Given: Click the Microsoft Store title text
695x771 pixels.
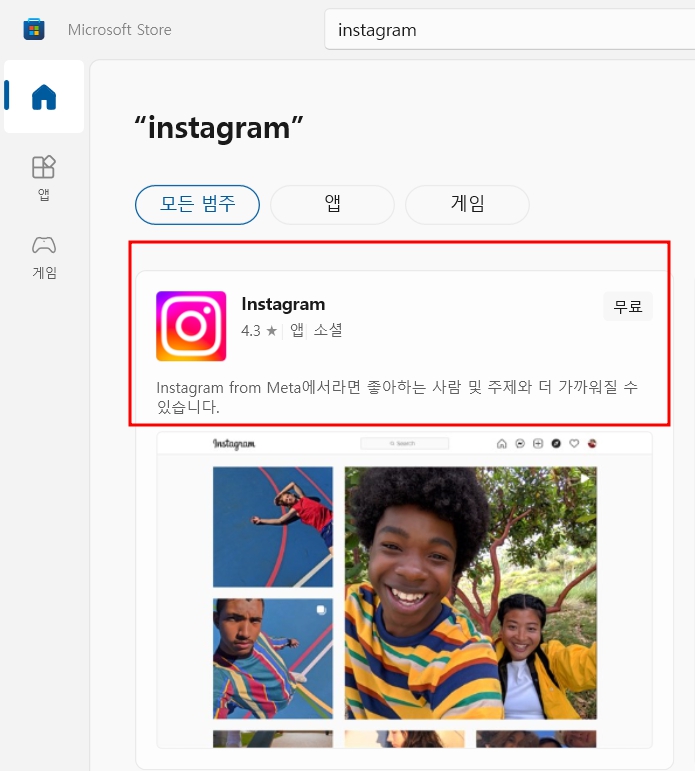Looking at the screenshot, I should point(120,30).
